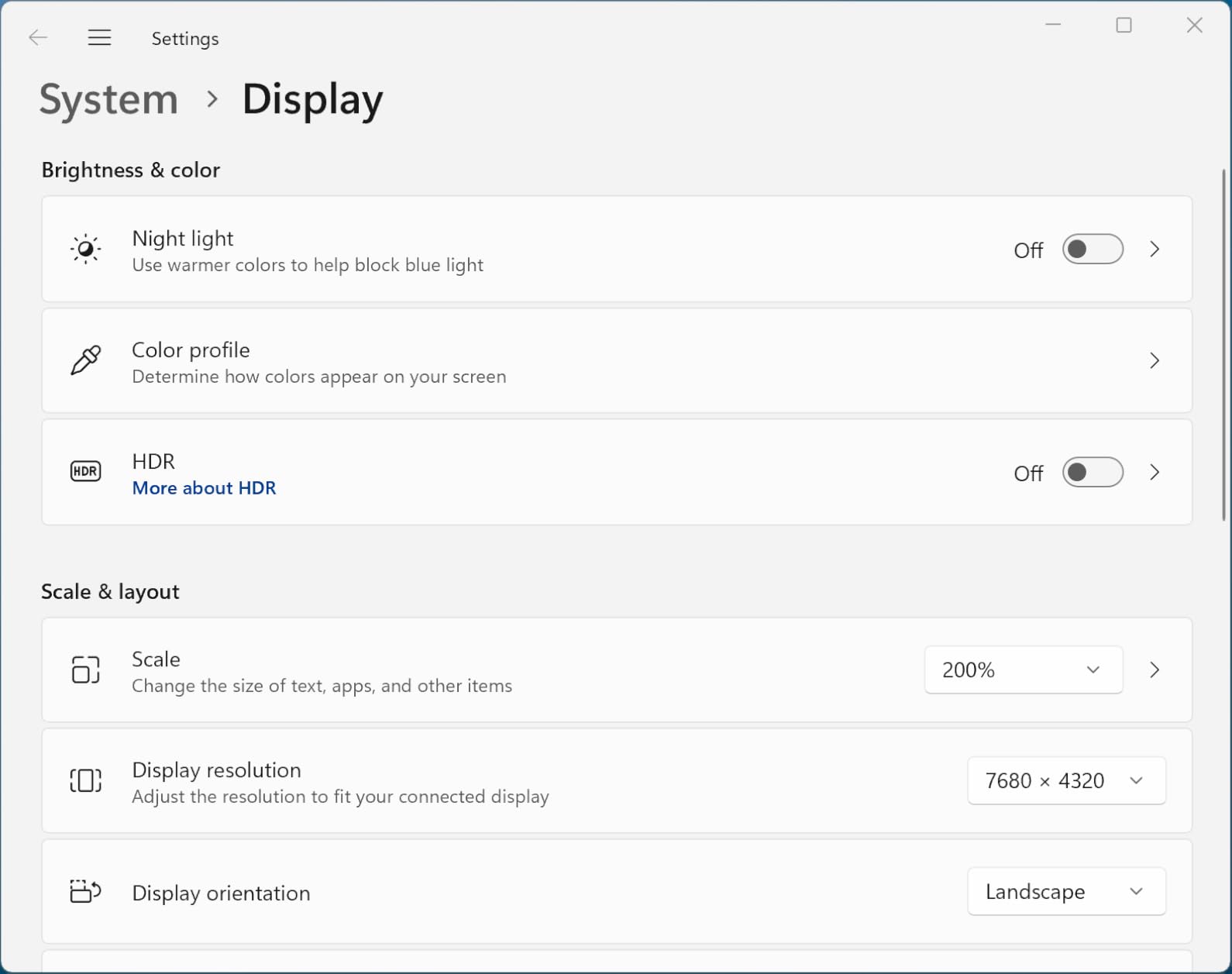The height and width of the screenshot is (974, 1232).
Task: Open the Scale 200% dropdown
Action: [x=1023, y=669]
